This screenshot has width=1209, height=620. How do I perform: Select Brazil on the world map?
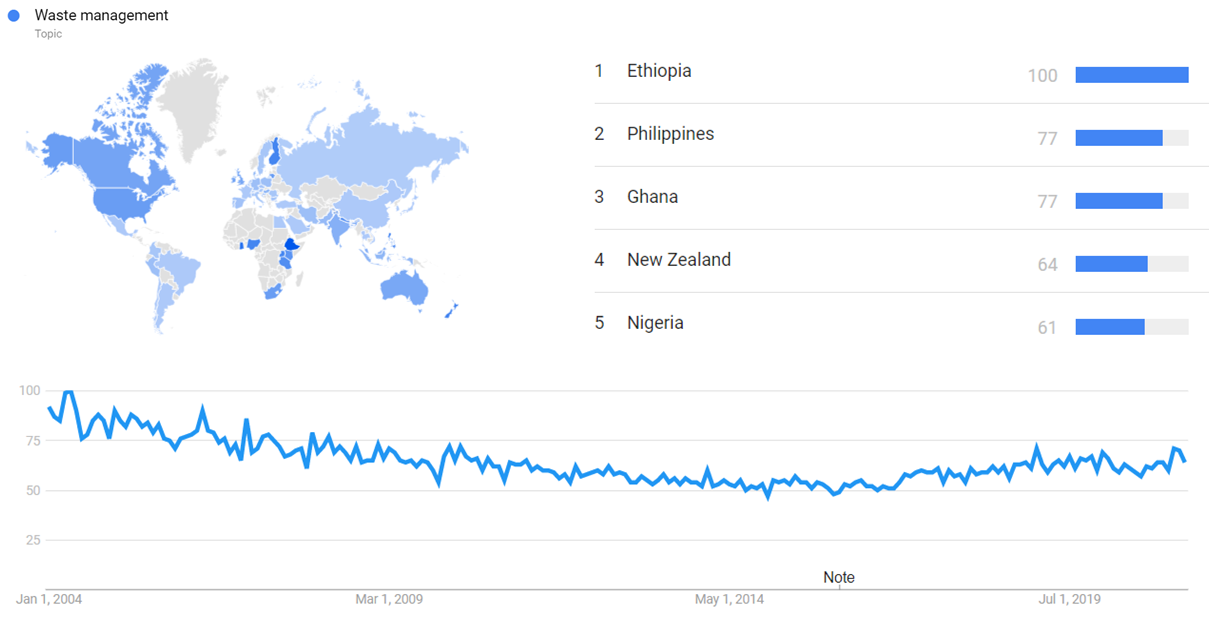(181, 268)
